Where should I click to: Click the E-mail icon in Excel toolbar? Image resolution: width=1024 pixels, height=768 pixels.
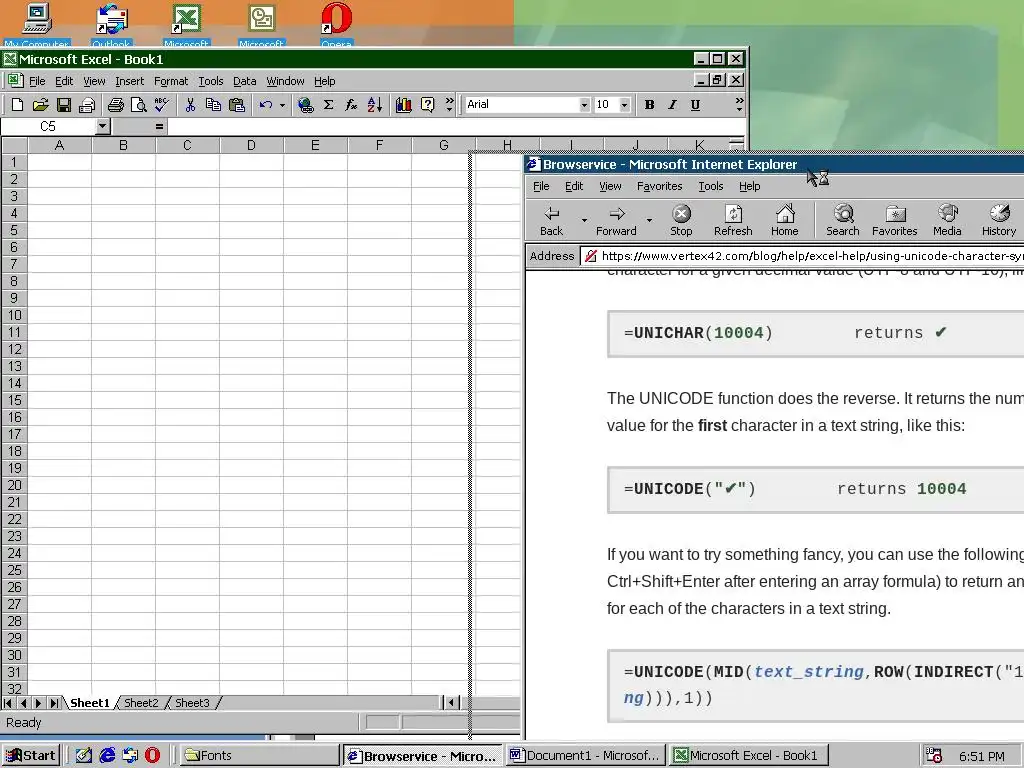pos(87,104)
